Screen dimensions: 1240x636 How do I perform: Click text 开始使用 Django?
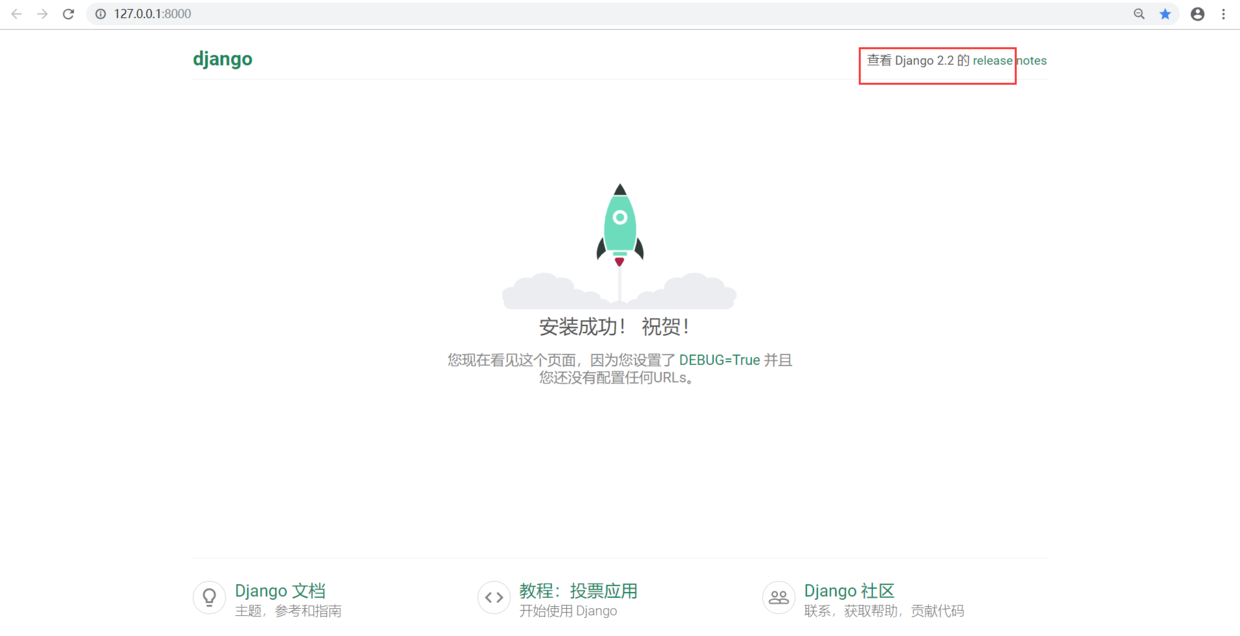coord(568,611)
